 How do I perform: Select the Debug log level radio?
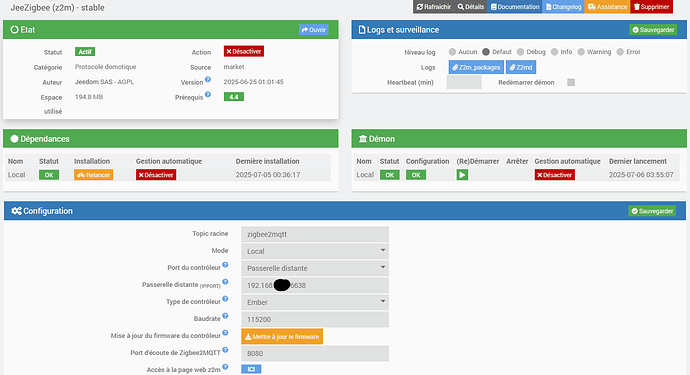(x=521, y=52)
